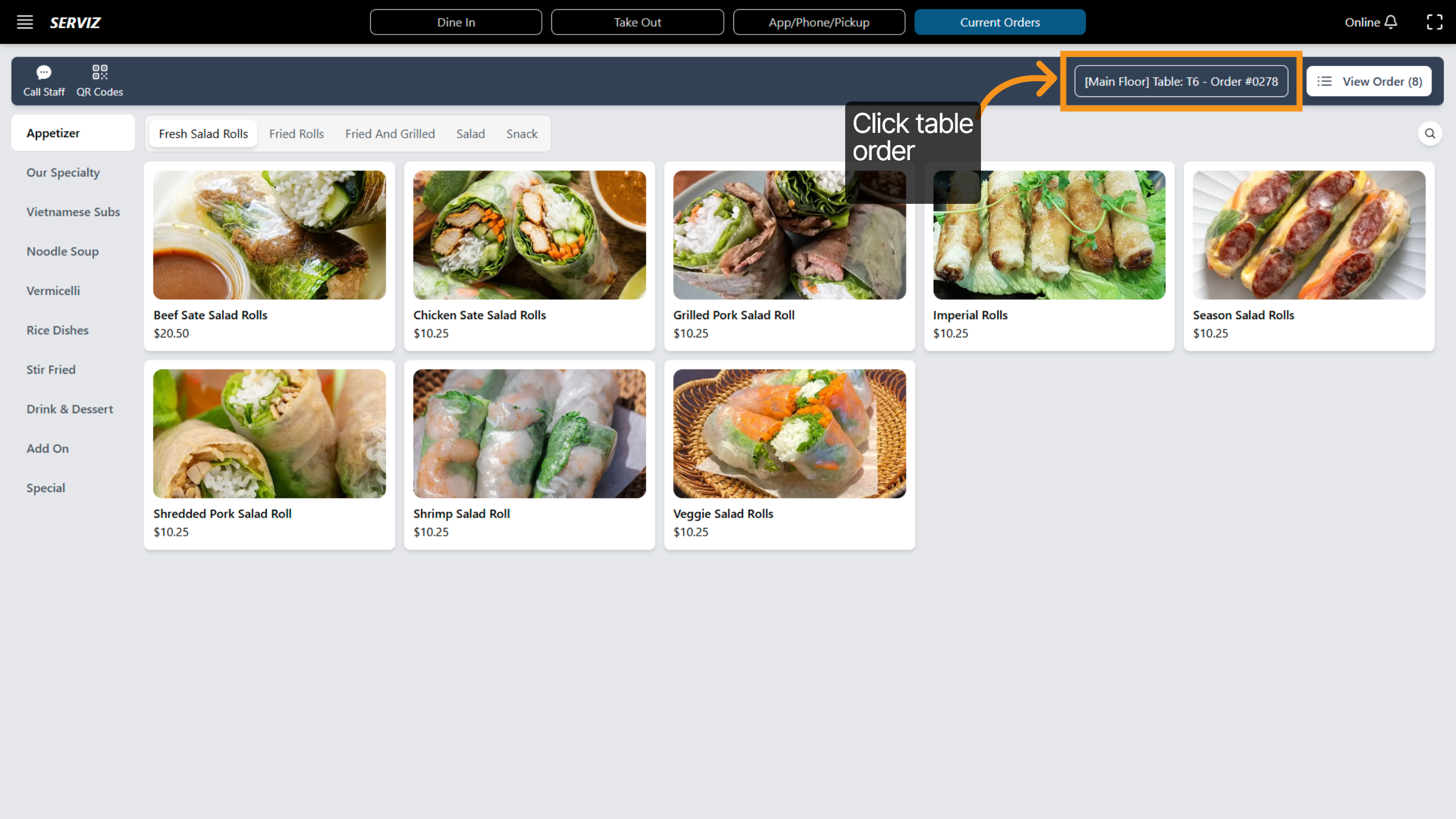Open the Noodle Soup category

pyautogui.click(x=62, y=251)
